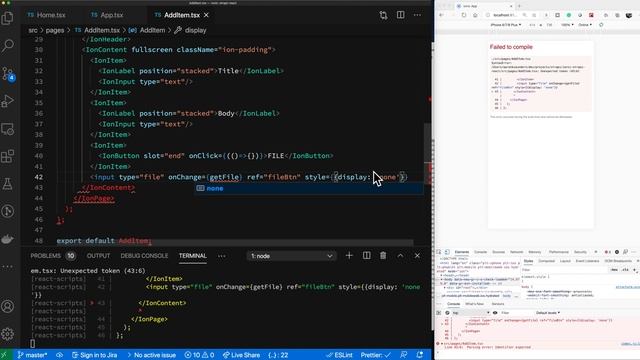
Task: Open the Remote Explorer view
Action: coord(8,129)
